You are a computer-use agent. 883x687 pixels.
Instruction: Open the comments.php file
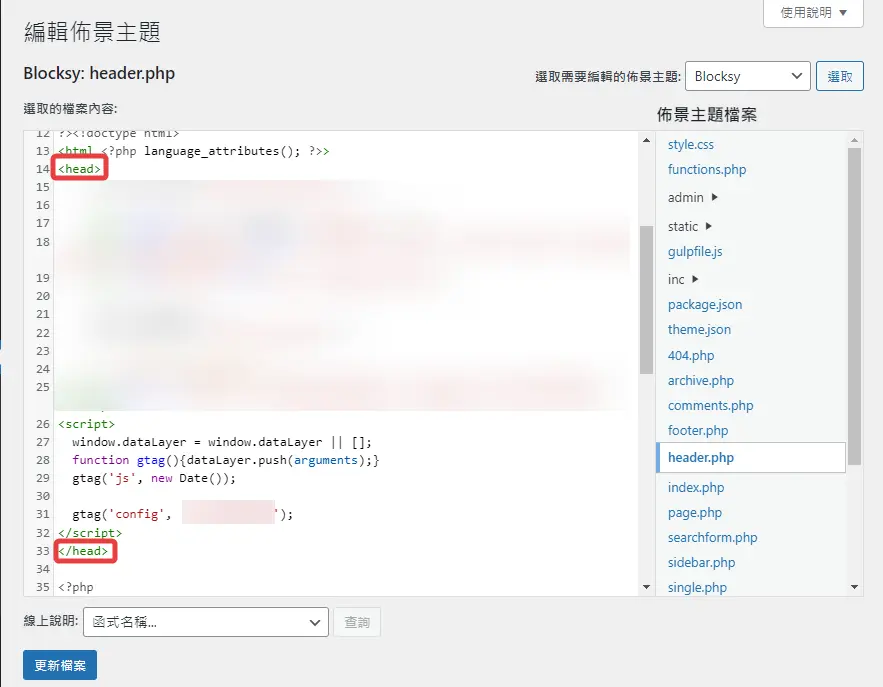pyautogui.click(x=711, y=405)
